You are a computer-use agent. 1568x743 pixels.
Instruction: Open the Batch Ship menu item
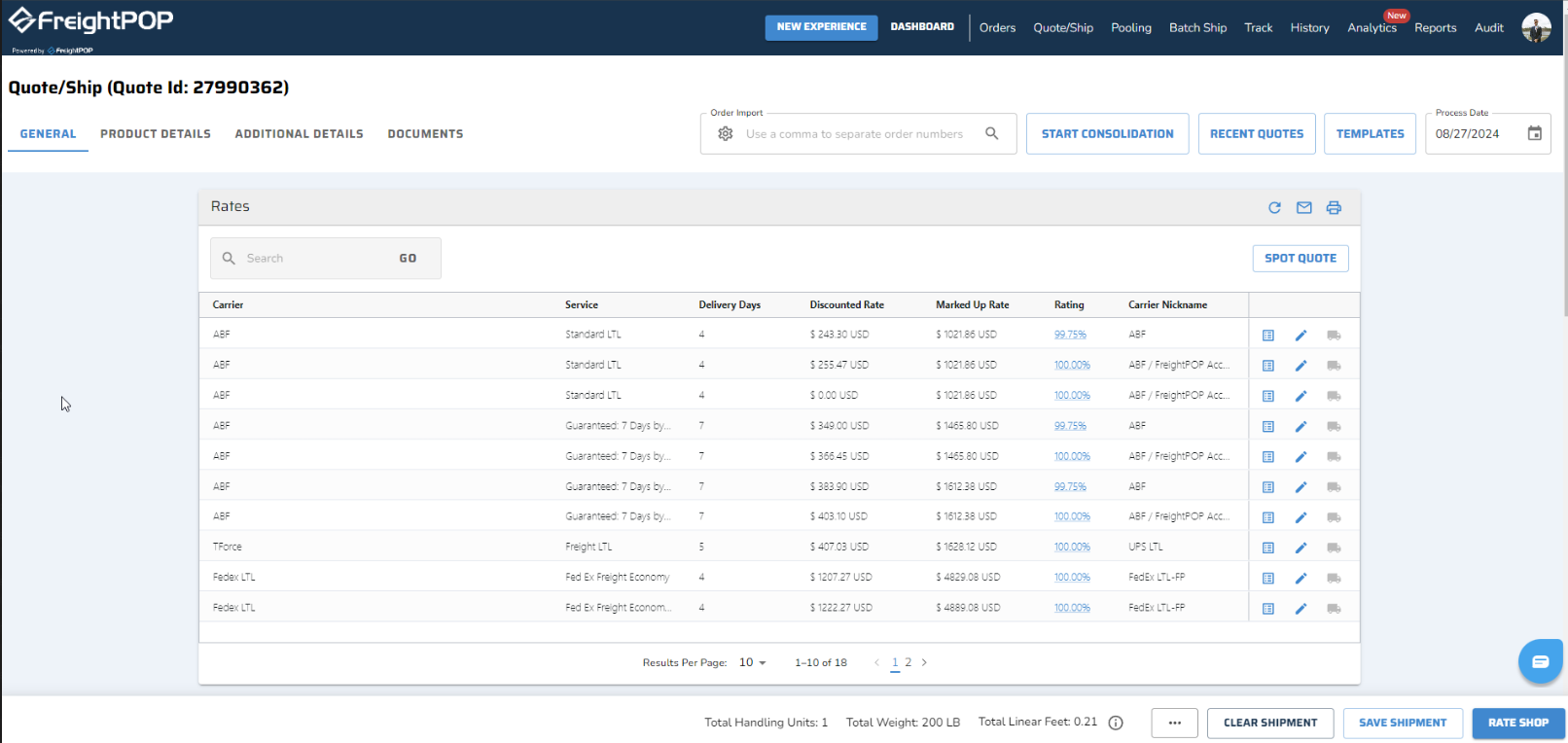(1197, 27)
